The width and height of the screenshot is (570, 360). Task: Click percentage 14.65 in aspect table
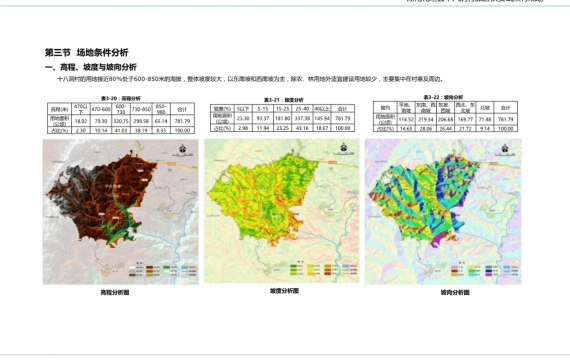click(x=406, y=129)
